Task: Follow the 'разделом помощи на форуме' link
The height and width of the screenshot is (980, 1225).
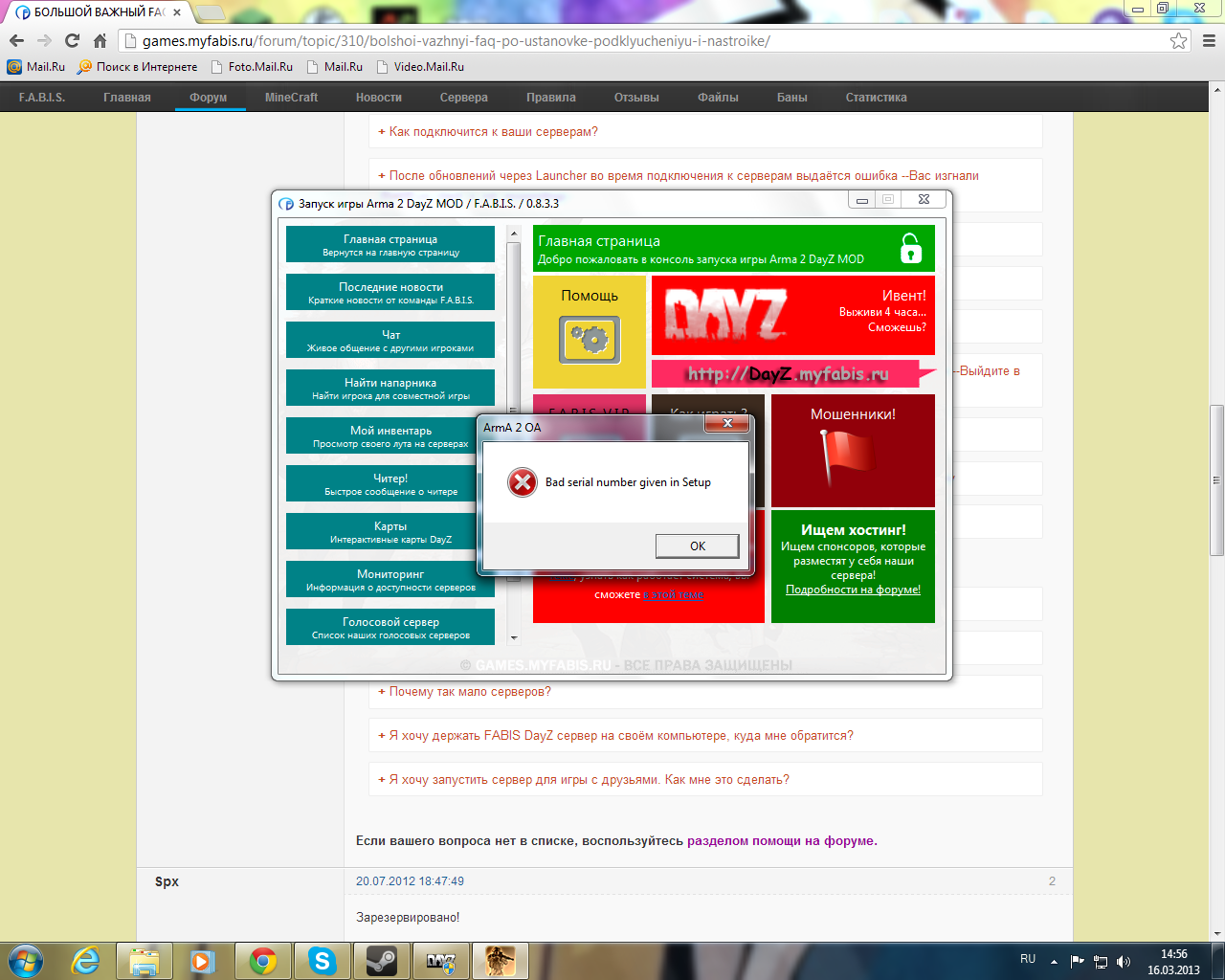Action: click(780, 841)
